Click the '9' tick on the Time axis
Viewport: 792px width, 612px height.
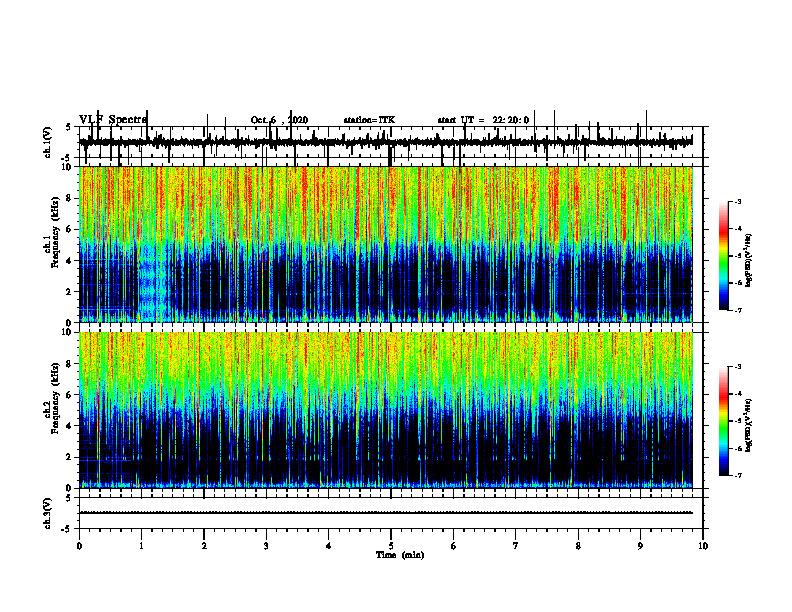pyautogui.click(x=640, y=546)
